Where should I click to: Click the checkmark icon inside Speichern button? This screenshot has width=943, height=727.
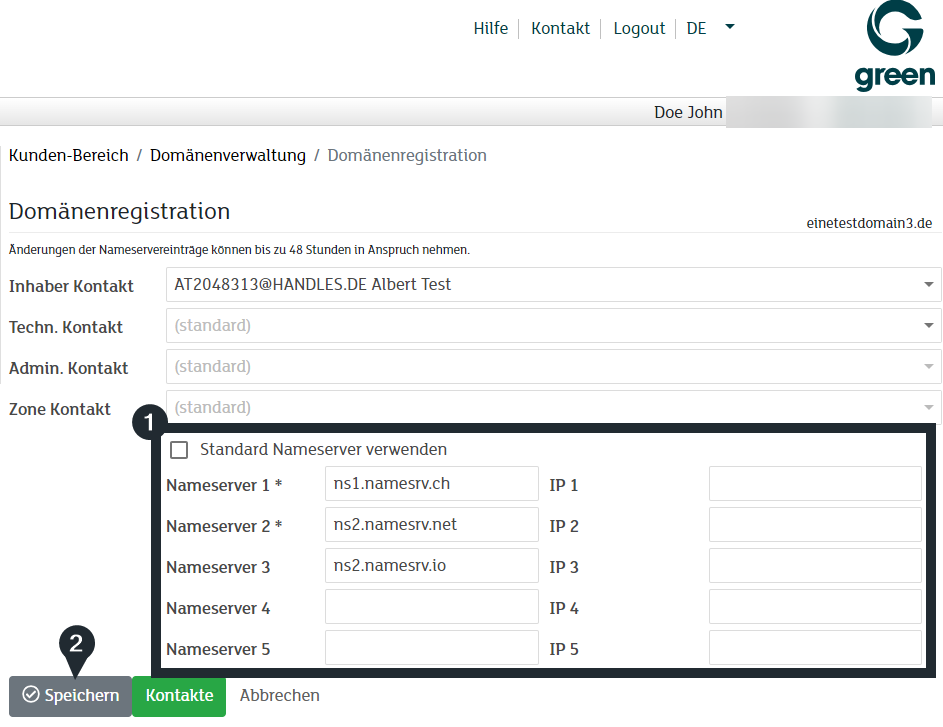[x=32, y=696]
